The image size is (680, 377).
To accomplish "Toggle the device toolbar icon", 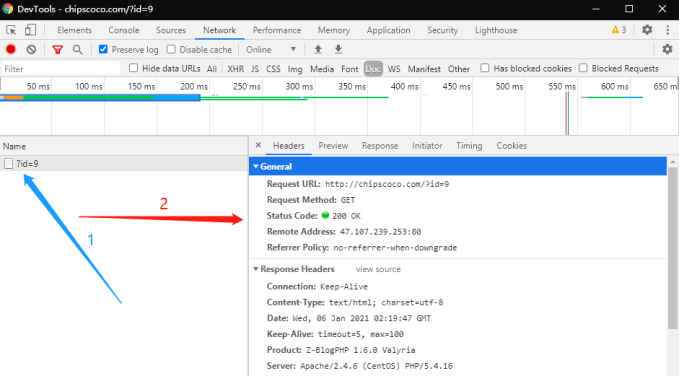I will [30, 30].
